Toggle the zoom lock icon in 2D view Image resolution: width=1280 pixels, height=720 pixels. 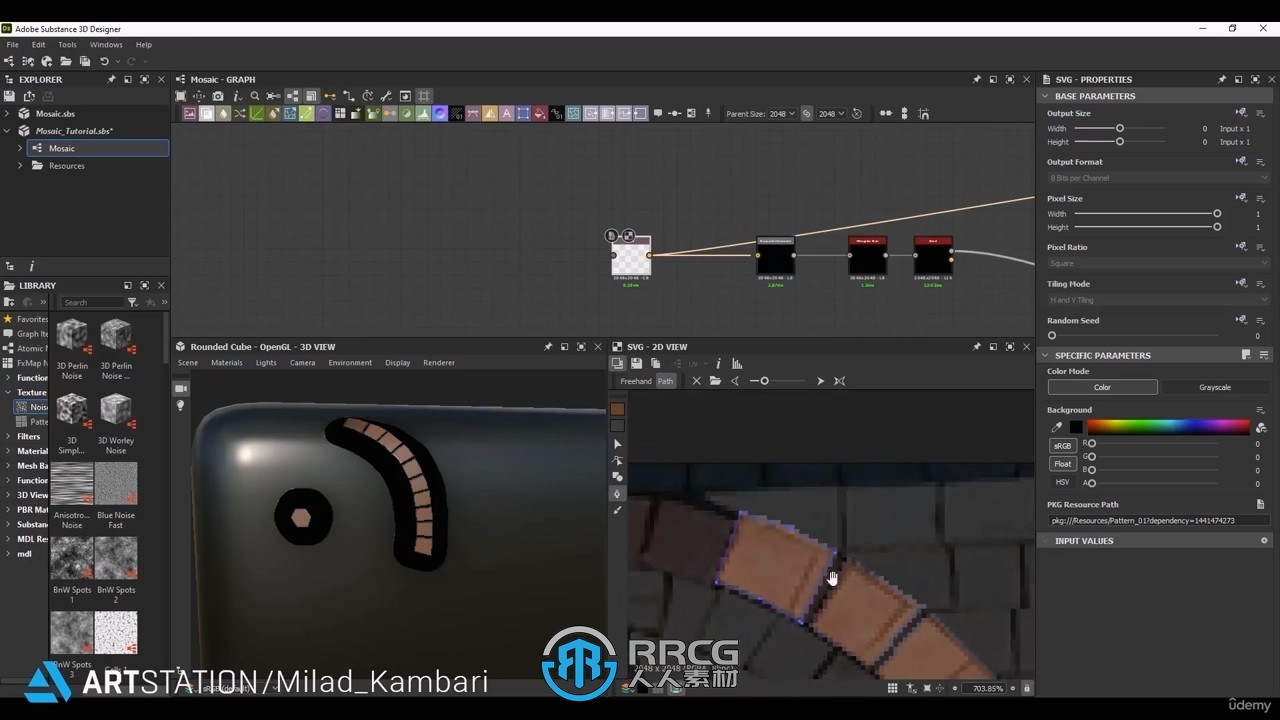tap(1026, 688)
